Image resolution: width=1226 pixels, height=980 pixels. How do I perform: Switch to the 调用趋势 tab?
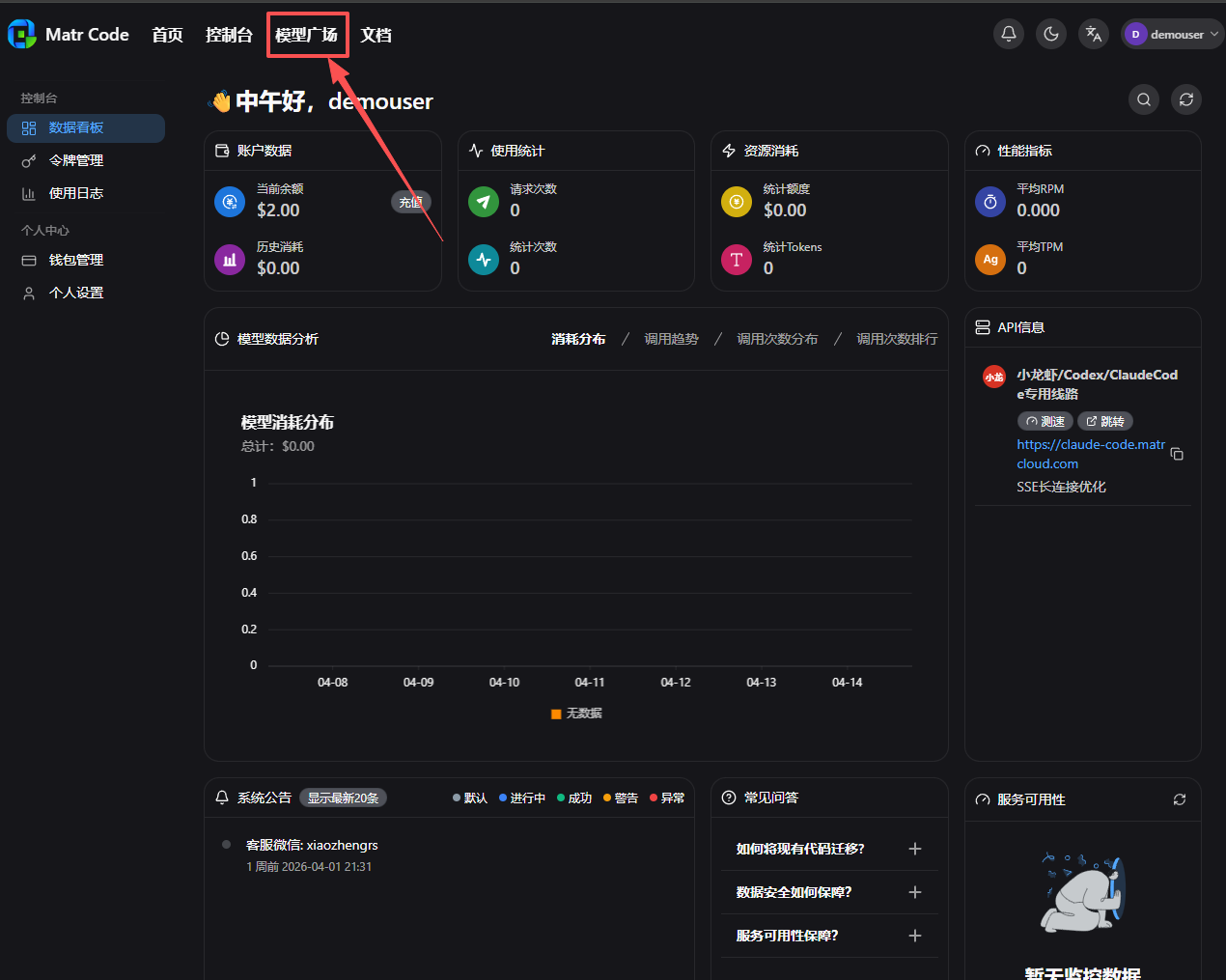(x=671, y=339)
